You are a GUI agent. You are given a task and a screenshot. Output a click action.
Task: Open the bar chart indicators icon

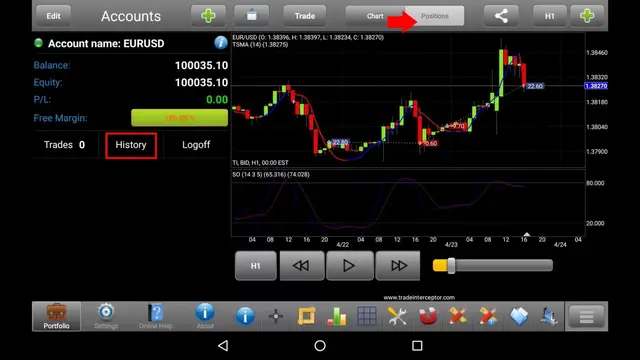click(337, 316)
